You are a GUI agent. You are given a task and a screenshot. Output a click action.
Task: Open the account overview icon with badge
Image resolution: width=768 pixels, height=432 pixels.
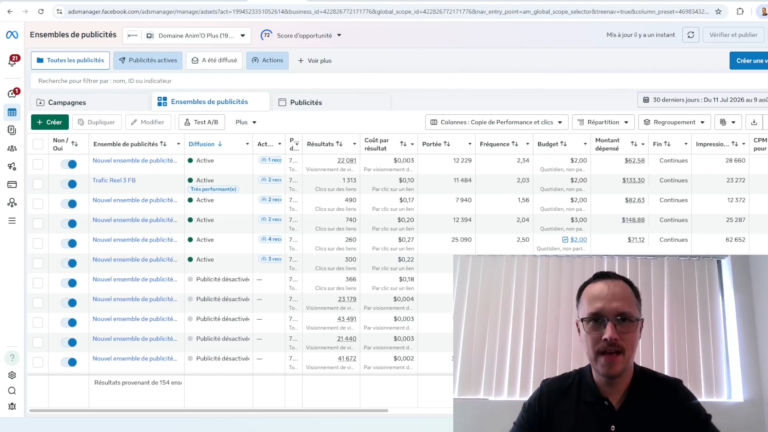point(12,93)
